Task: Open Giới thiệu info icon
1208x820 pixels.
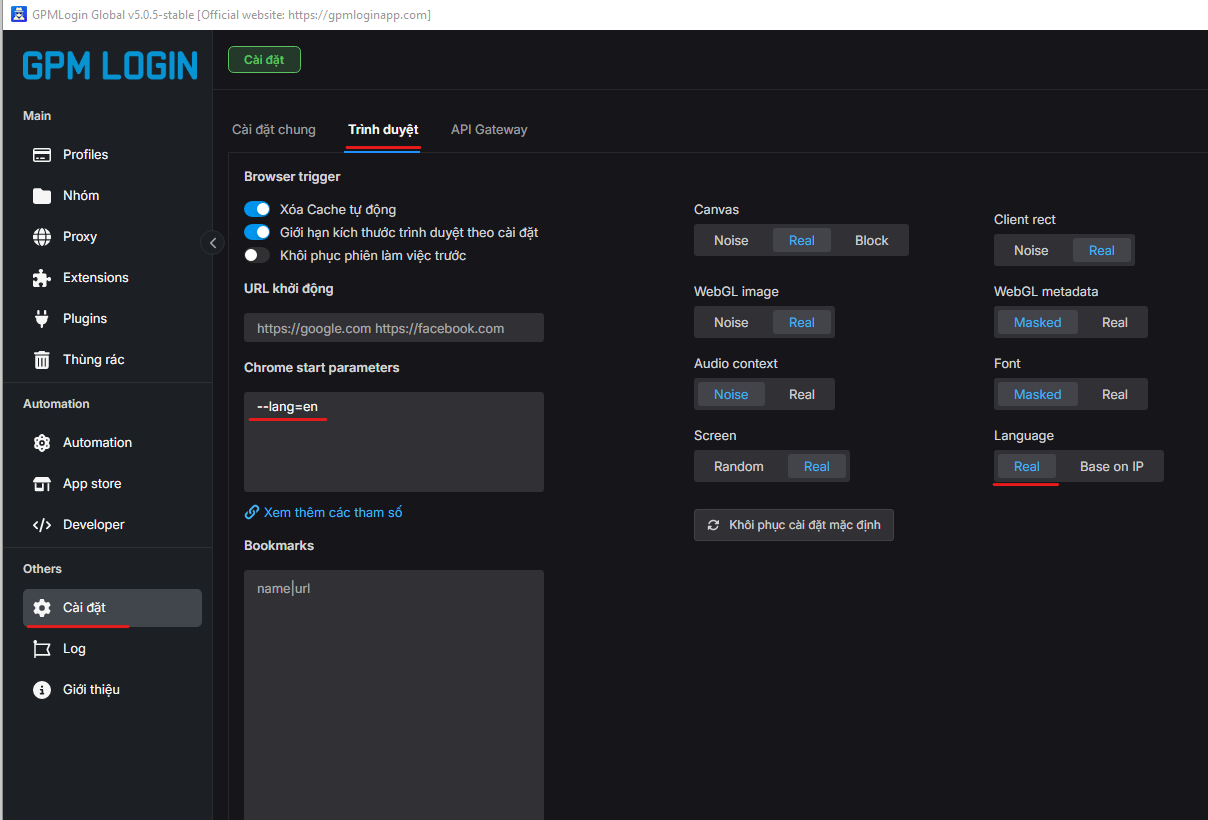Action: [x=42, y=690]
